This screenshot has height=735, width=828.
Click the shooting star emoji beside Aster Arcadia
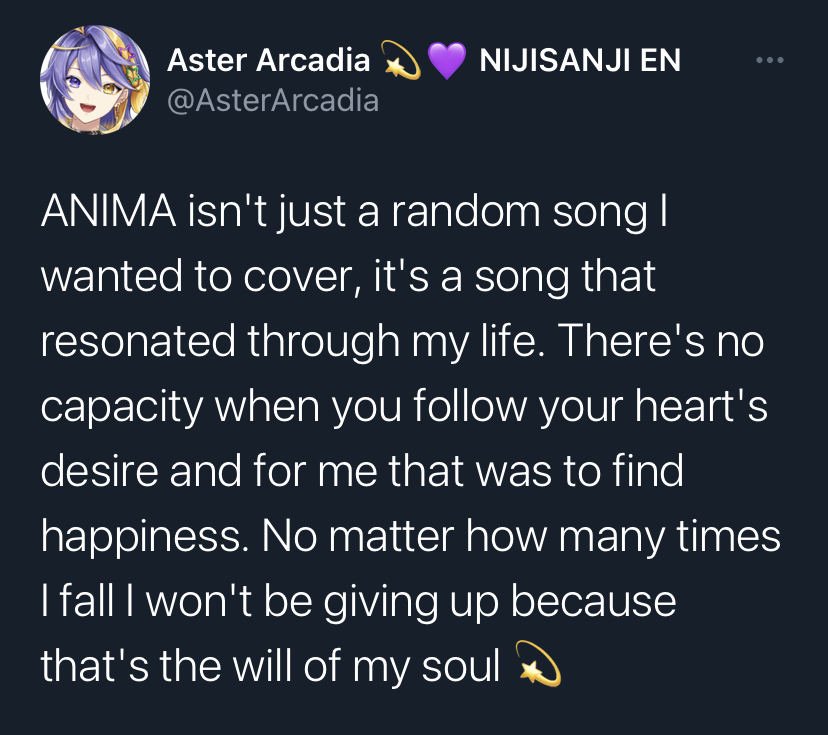[401, 60]
